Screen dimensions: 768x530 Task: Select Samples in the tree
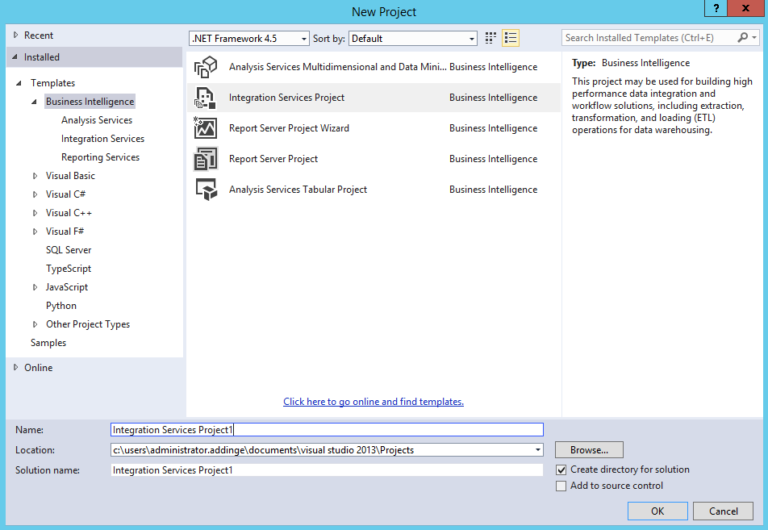click(48, 343)
